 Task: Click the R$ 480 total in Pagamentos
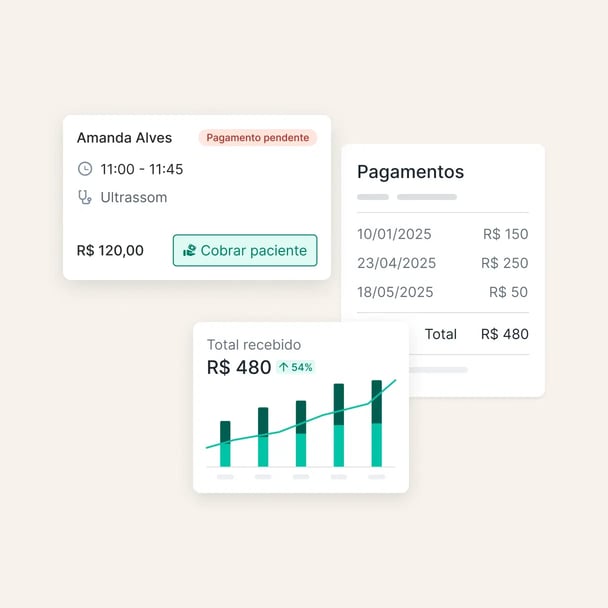coord(504,334)
